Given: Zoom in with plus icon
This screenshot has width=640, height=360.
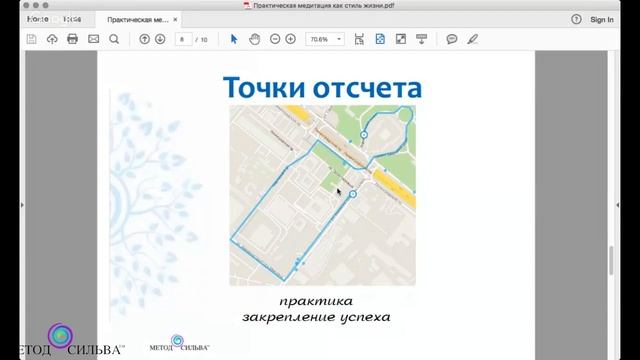Looking at the screenshot, I should [x=291, y=39].
